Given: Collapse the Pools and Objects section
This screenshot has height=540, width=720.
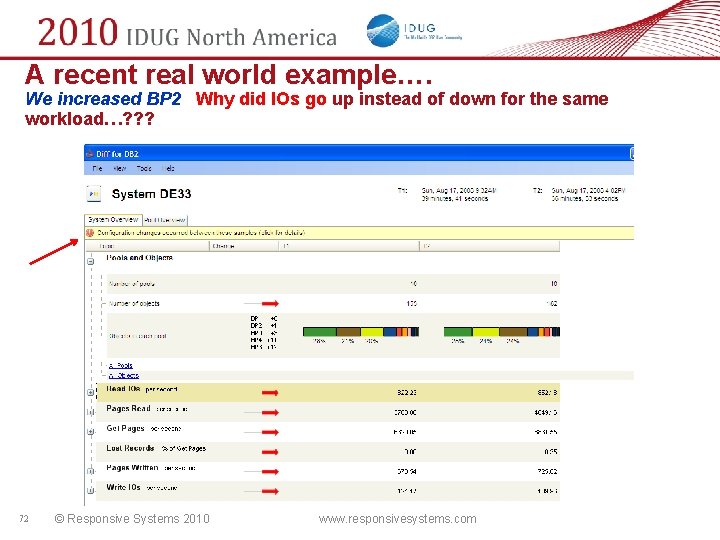Looking at the screenshot, I should click(x=91, y=261).
